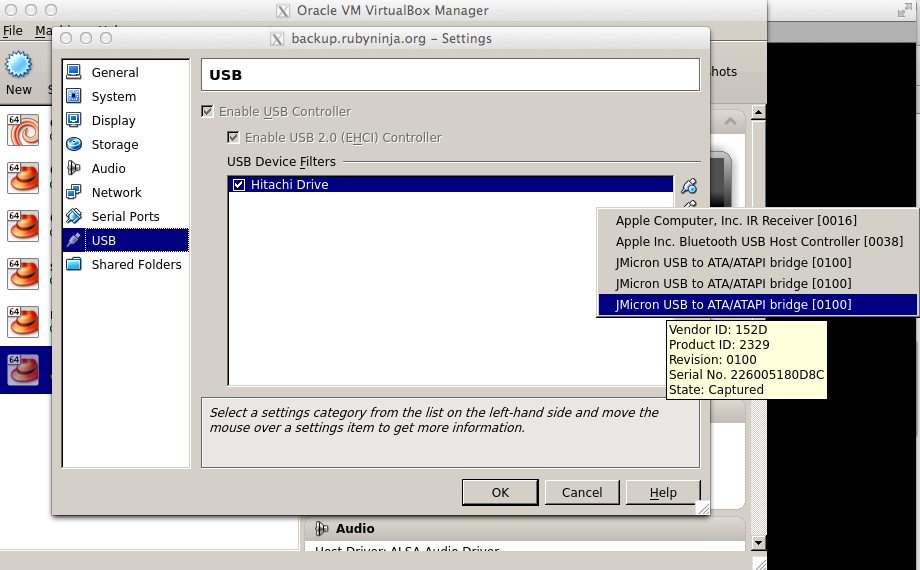Click the USB Device Filters label

click(281, 161)
